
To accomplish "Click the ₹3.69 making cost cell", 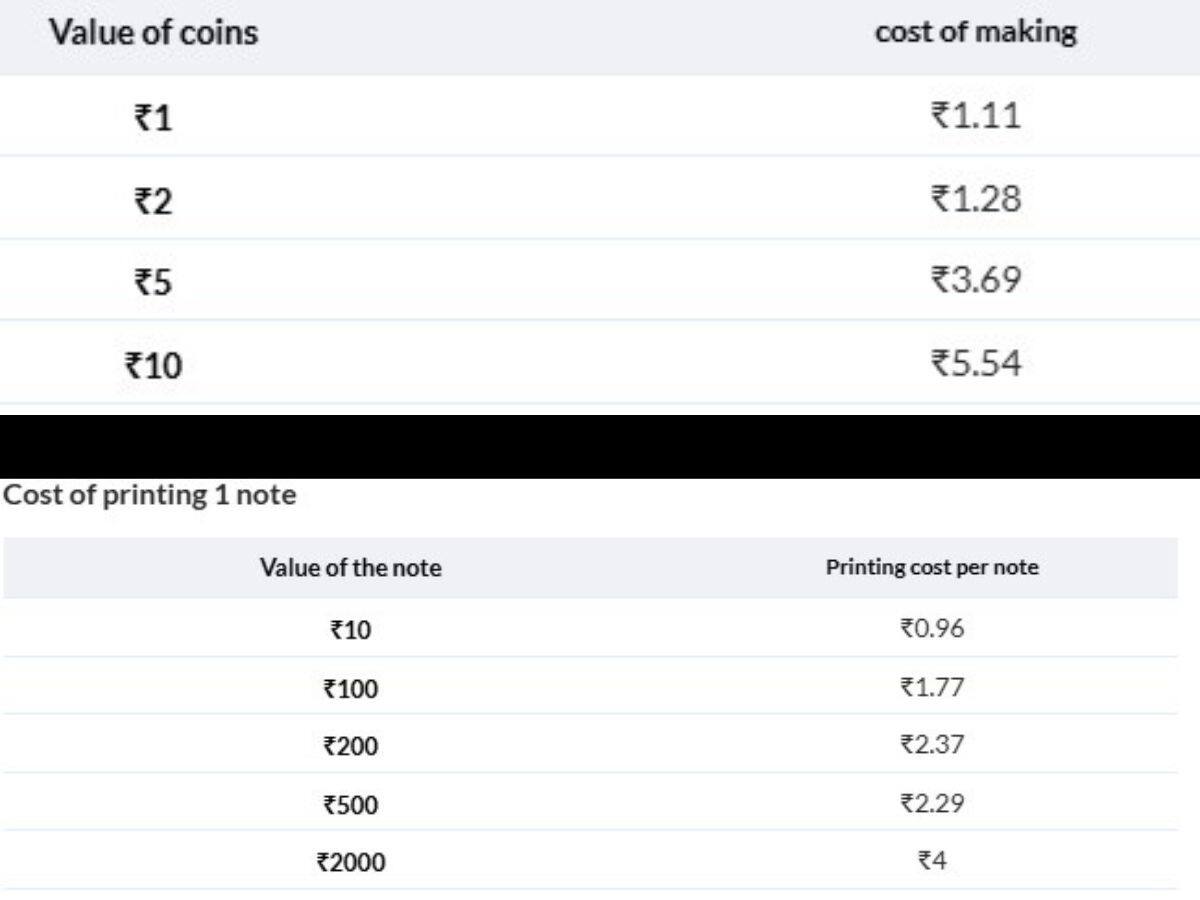I will tap(975, 281).
